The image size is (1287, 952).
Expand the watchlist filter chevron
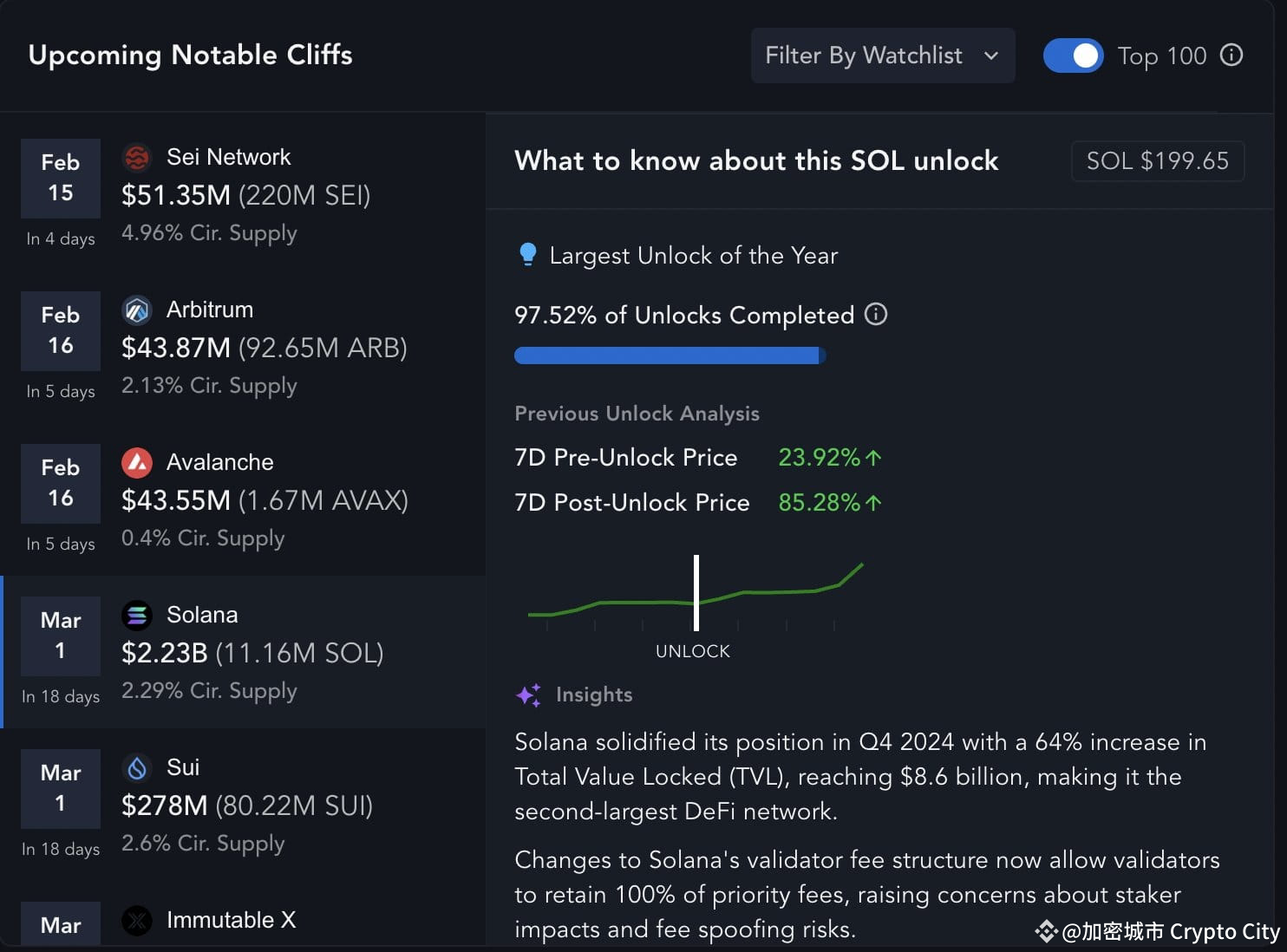coord(991,56)
